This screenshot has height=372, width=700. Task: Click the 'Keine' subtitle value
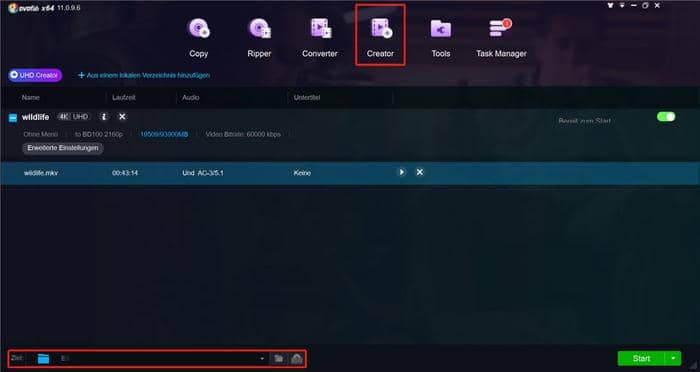coord(302,173)
